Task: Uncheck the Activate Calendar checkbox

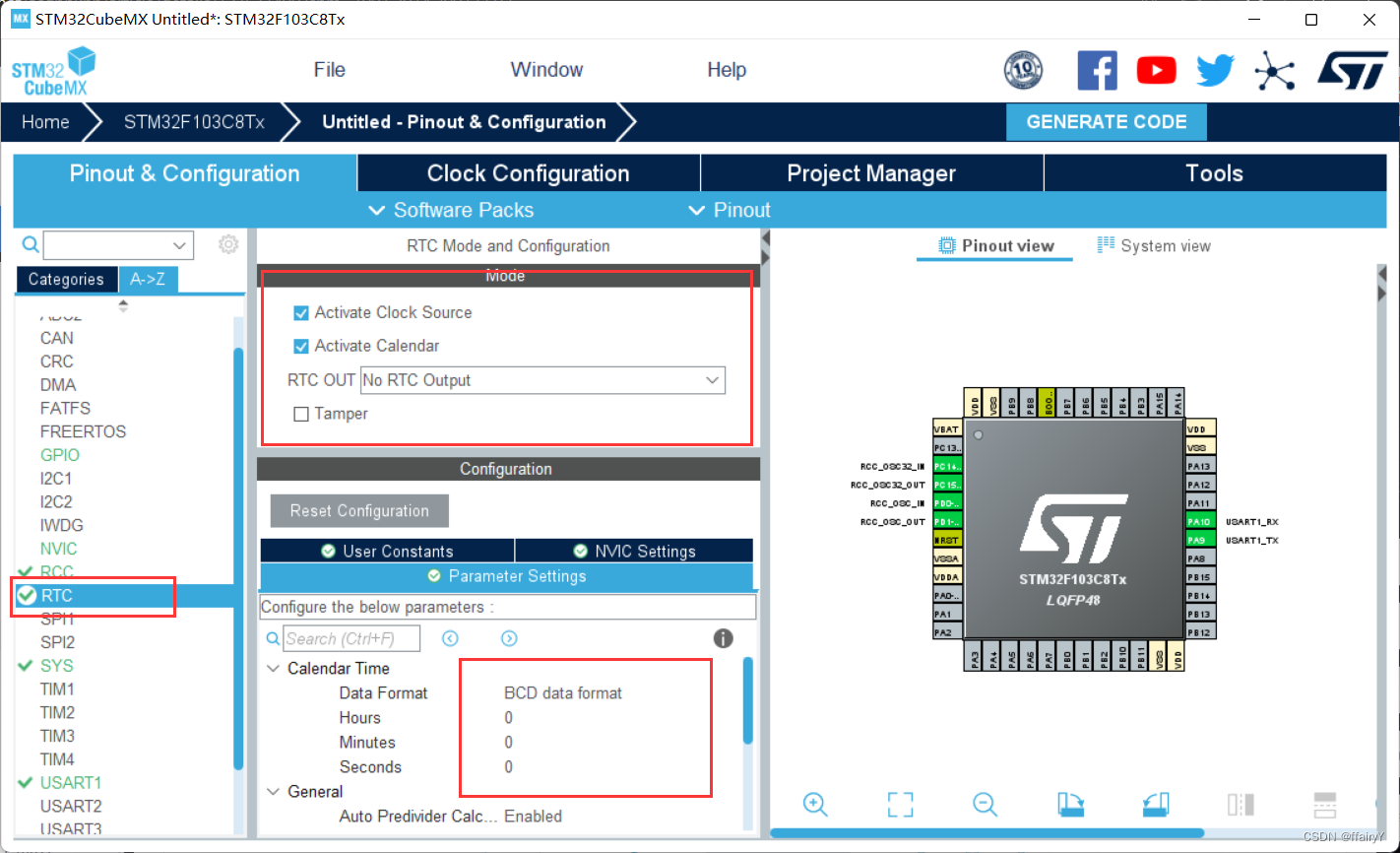Action: tap(301, 347)
